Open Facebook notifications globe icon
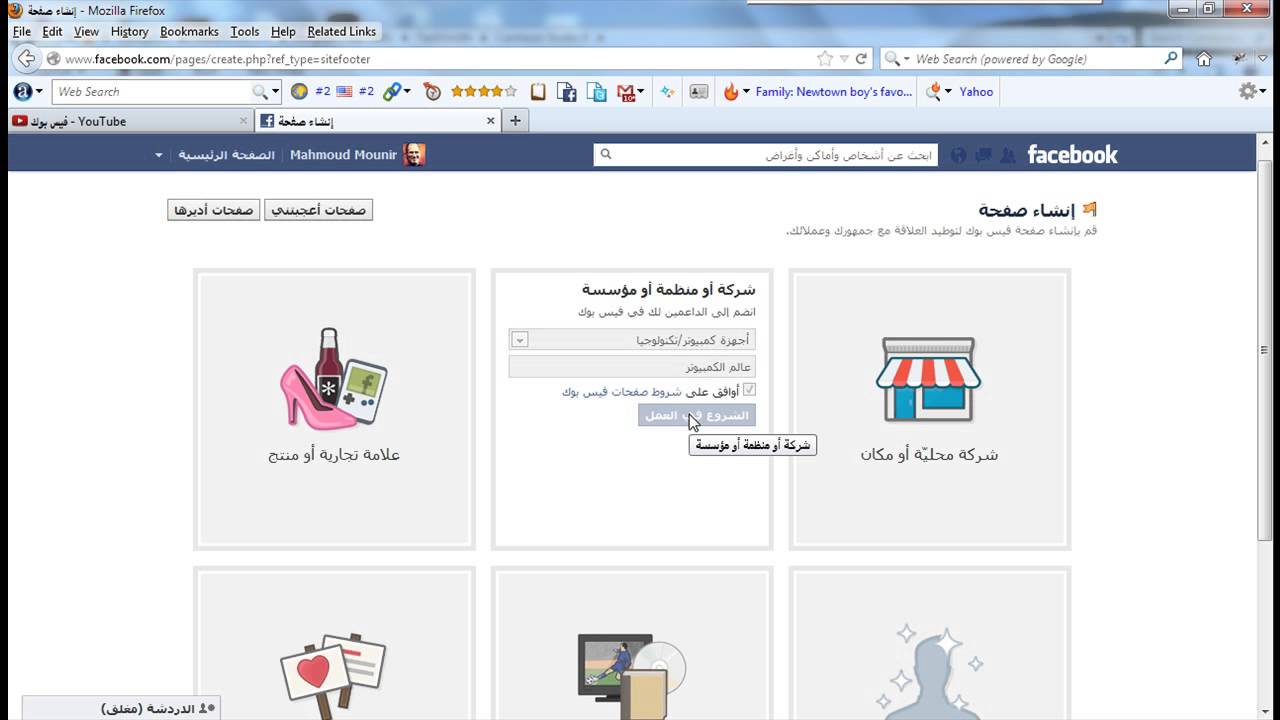1280x720 pixels. pos(959,155)
